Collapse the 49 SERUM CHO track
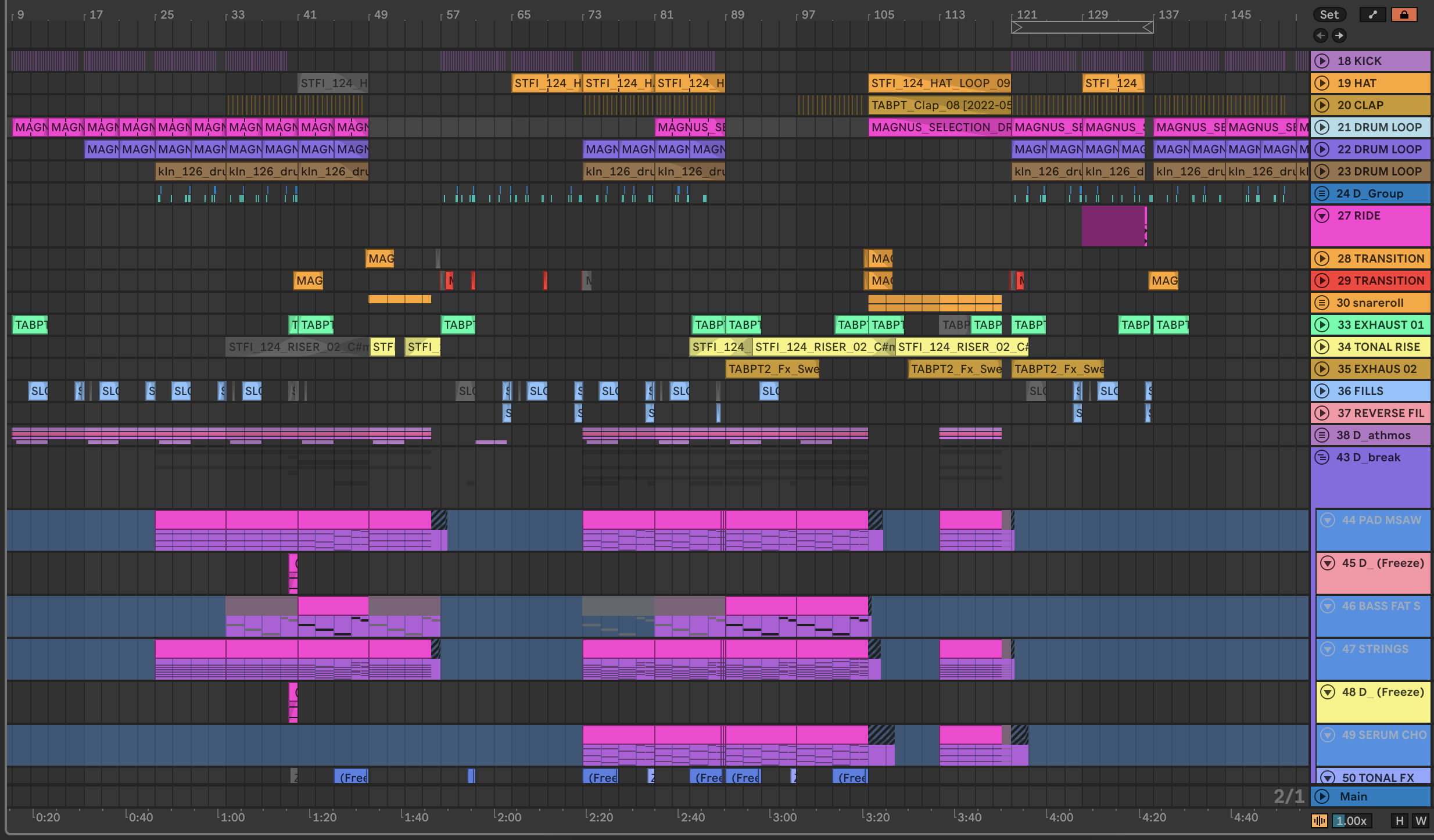 tap(1328, 735)
